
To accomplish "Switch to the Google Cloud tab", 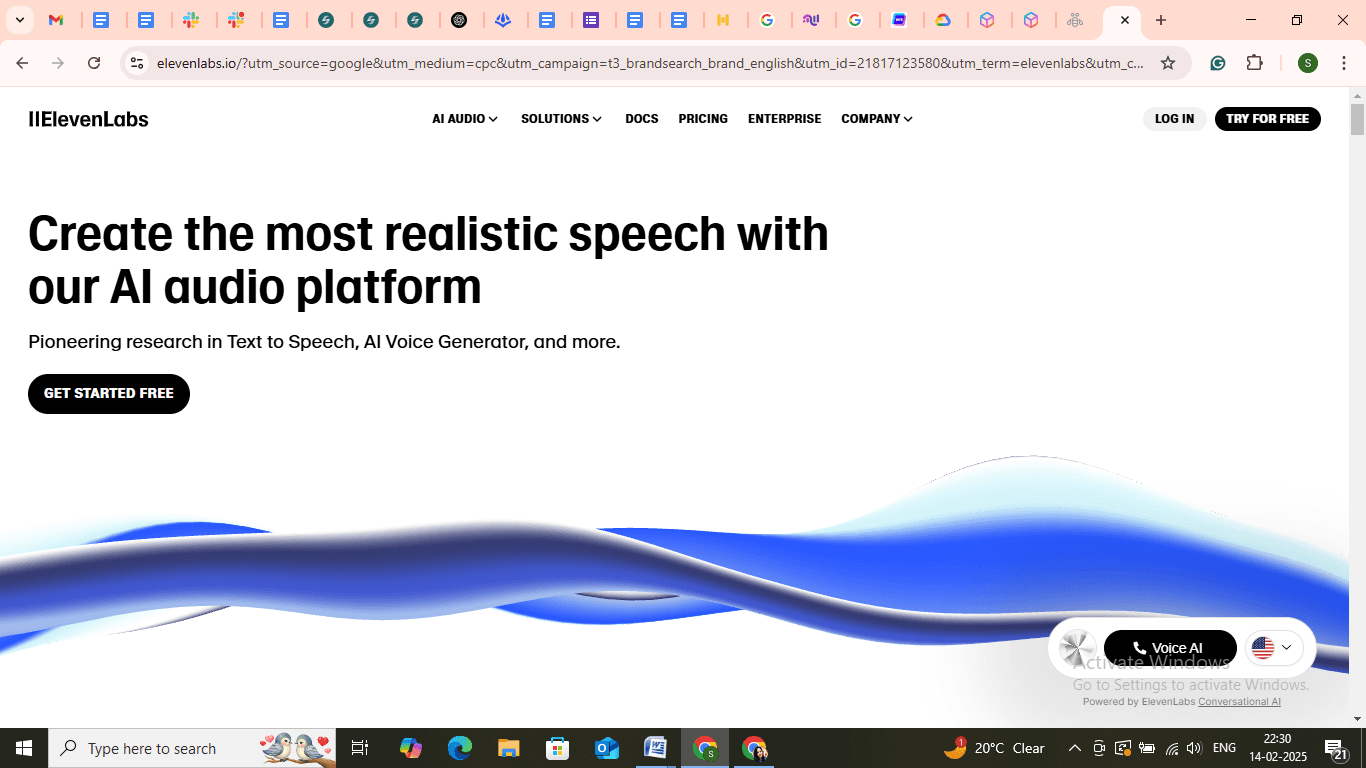I will (943, 20).
